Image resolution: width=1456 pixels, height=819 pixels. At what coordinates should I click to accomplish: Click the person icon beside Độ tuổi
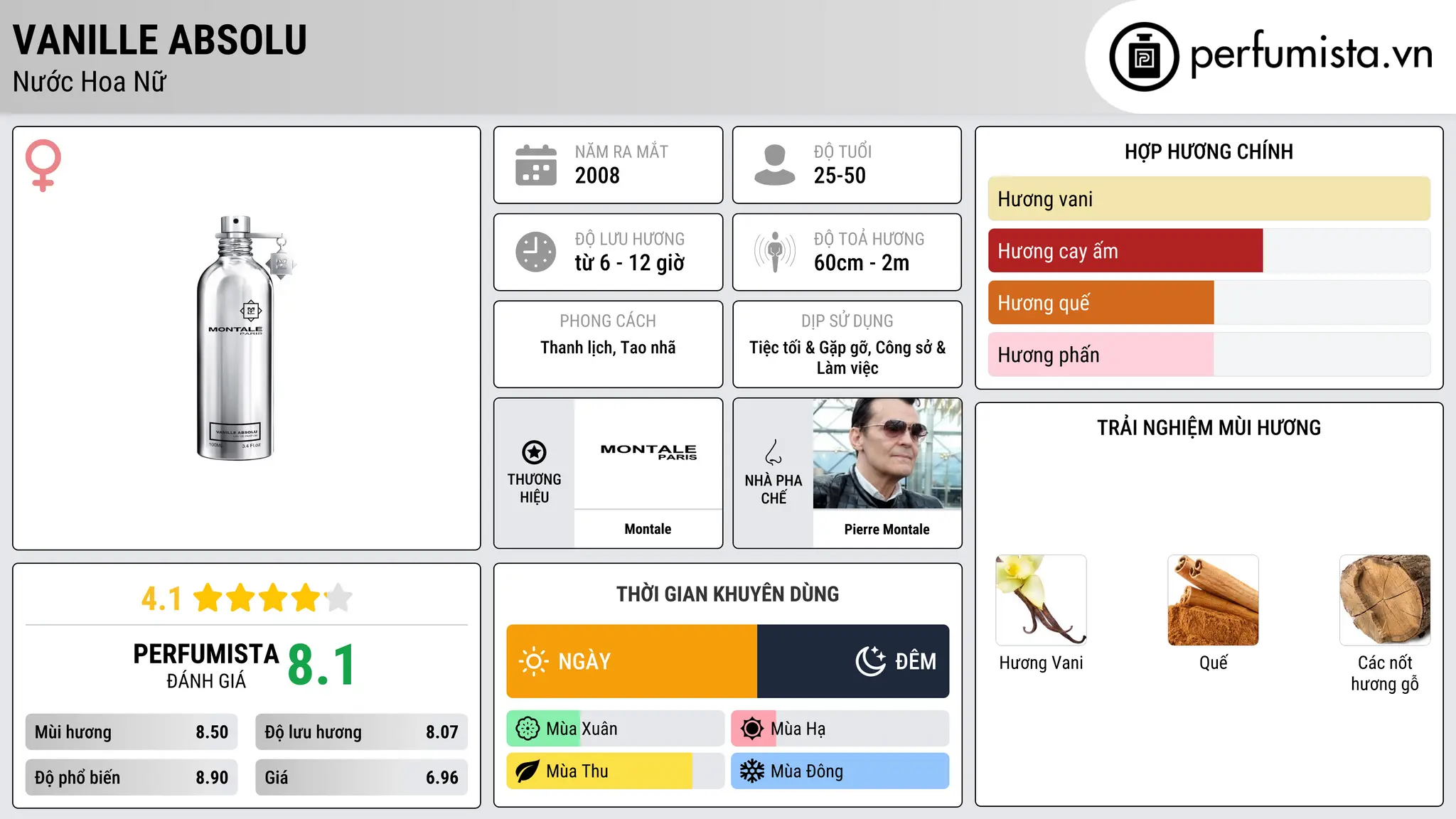[775, 165]
